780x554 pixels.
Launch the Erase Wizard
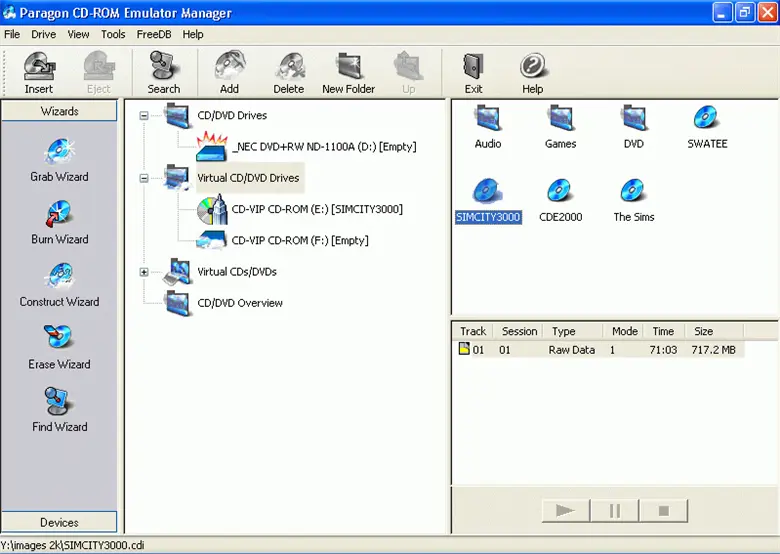pos(59,347)
